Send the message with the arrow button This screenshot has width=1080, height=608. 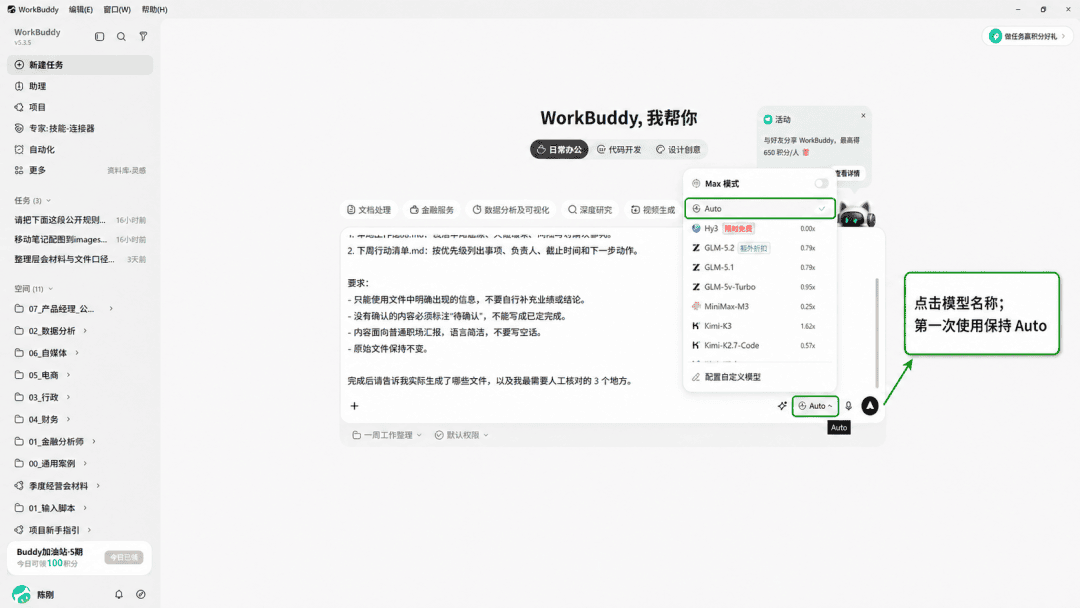point(870,406)
